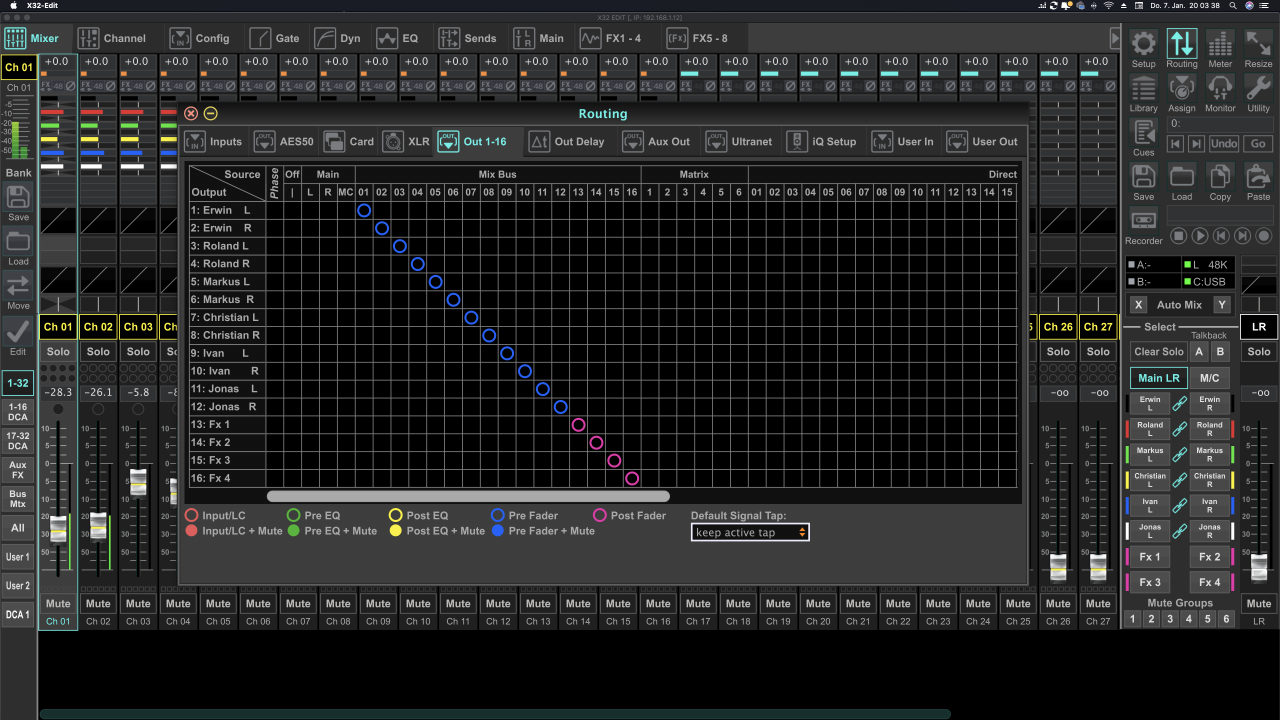Open the Recorder cassette panel
Image resolution: width=1280 pixels, height=720 pixels.
click(x=1143, y=226)
